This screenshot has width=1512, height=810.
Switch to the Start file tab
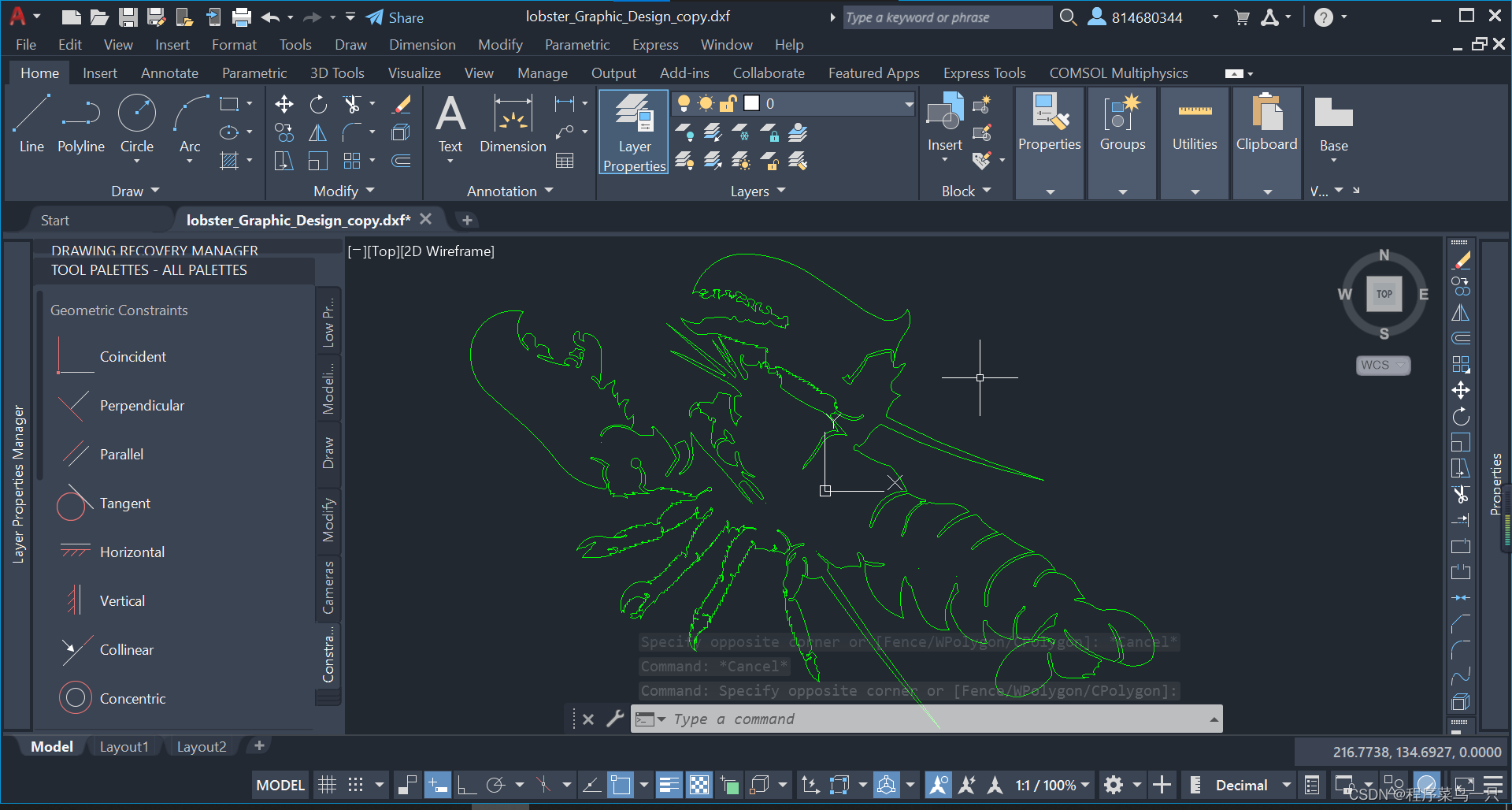click(x=55, y=221)
